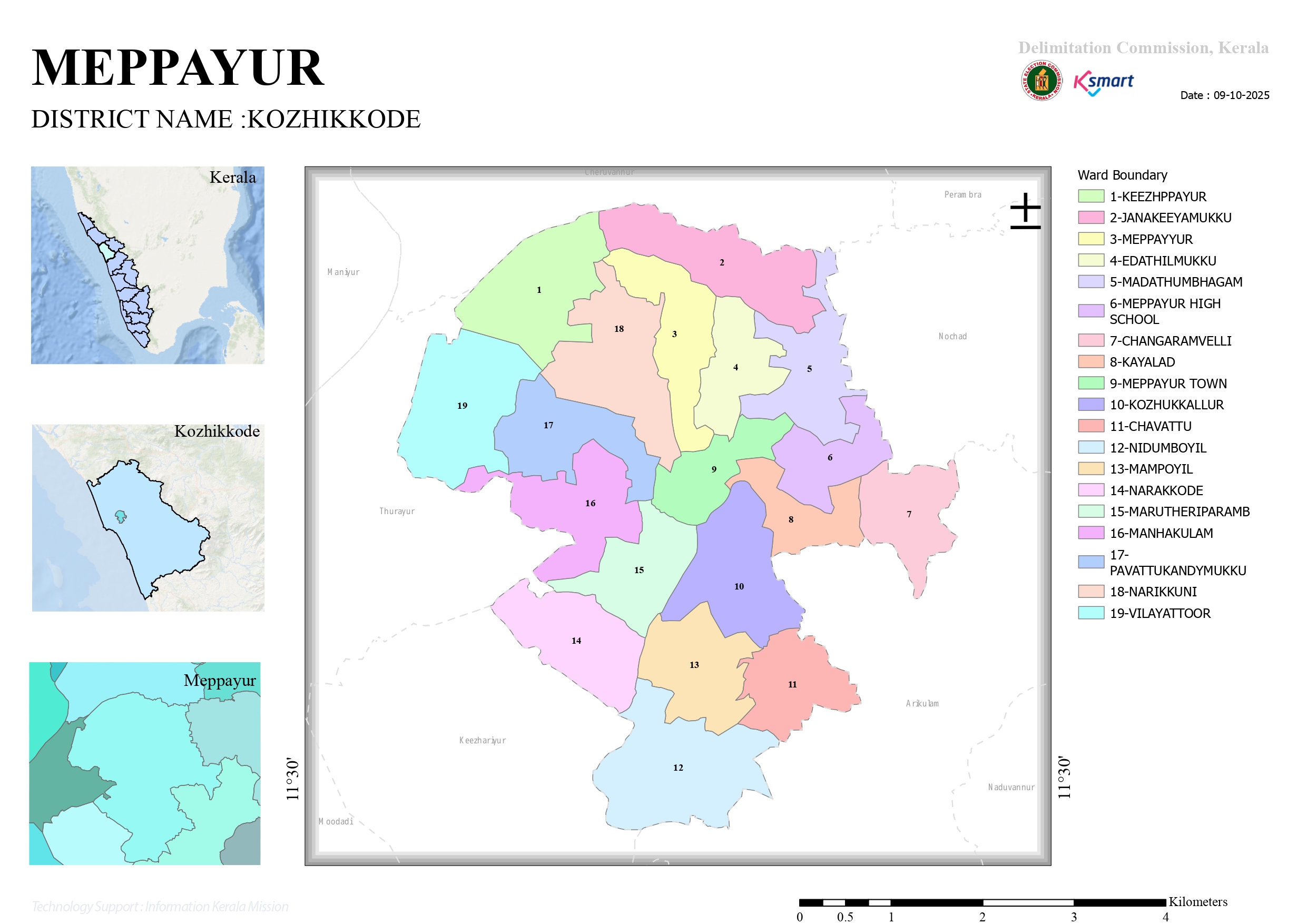Image resolution: width=1307 pixels, height=924 pixels.
Task: Select the 12-NIDUMBOYIL legend color swatch
Action: 1090,447
